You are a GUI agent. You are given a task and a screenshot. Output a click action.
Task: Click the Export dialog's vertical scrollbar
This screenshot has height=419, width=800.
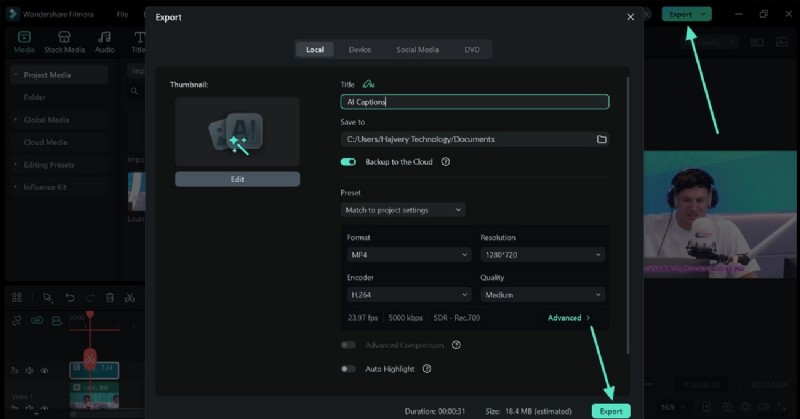point(628,214)
